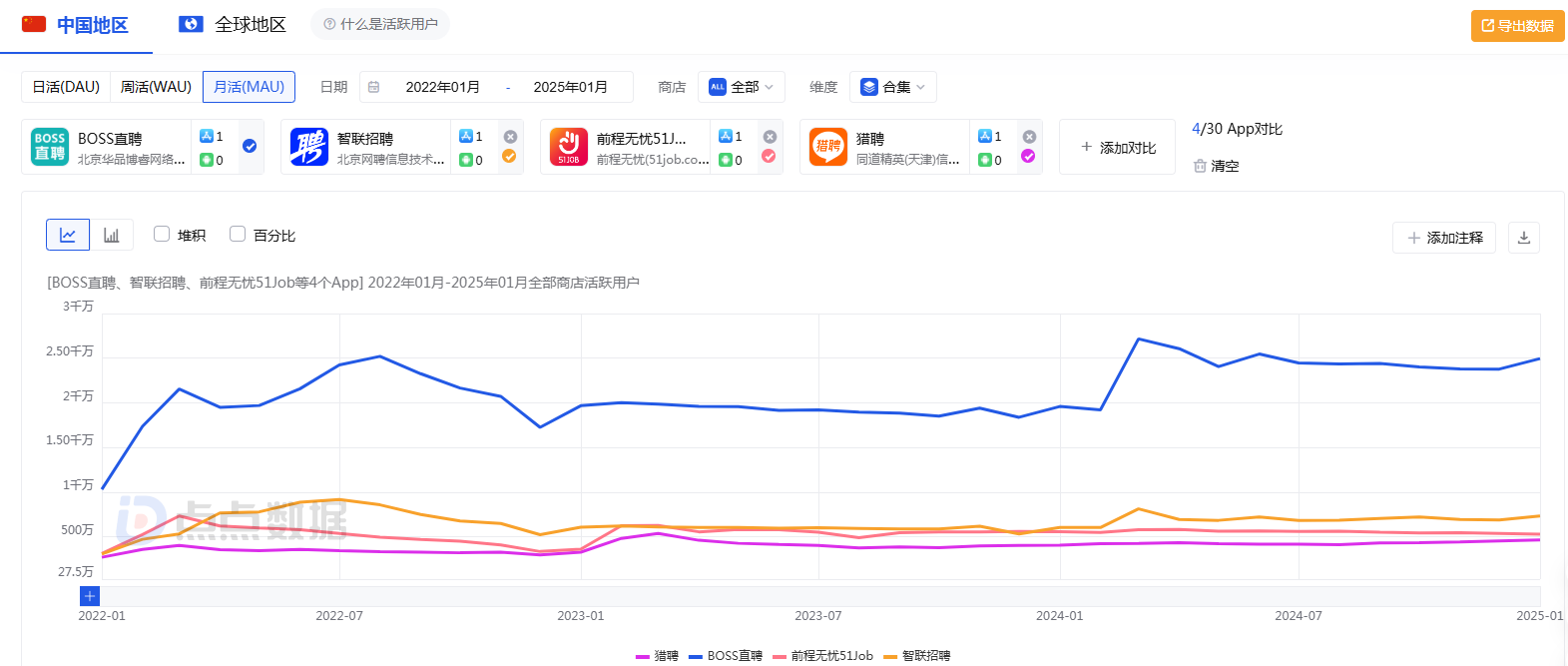1568x666 pixels.
Task: Open the 什么是活跃用户 help link
Action: tap(380, 24)
